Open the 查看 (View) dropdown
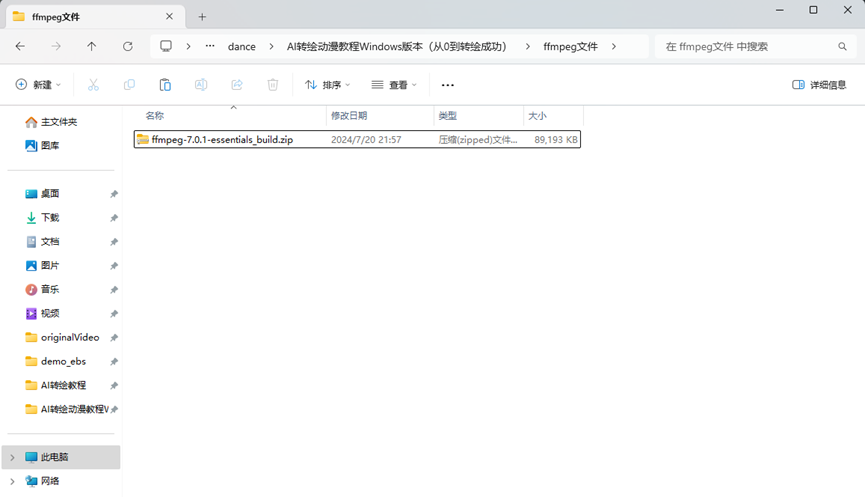865x497 pixels. [x=394, y=85]
